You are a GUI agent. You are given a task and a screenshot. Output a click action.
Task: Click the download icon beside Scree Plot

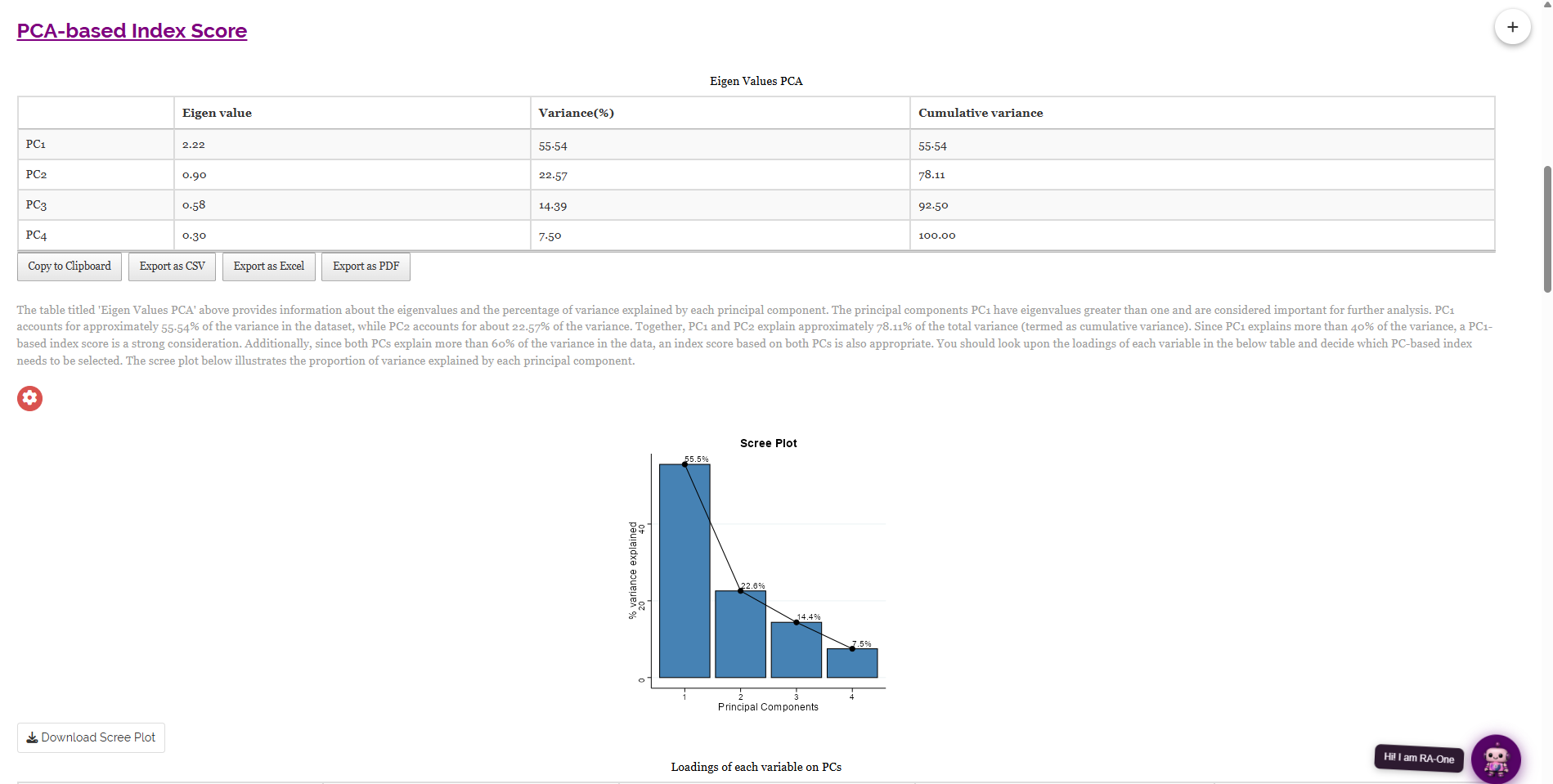pyautogui.click(x=32, y=737)
